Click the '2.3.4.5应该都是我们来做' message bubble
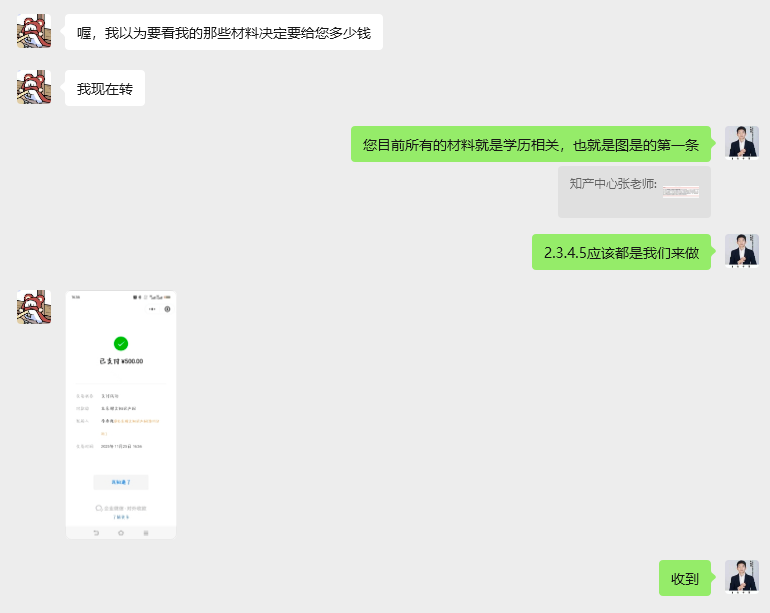The width and height of the screenshot is (770, 613). [621, 252]
